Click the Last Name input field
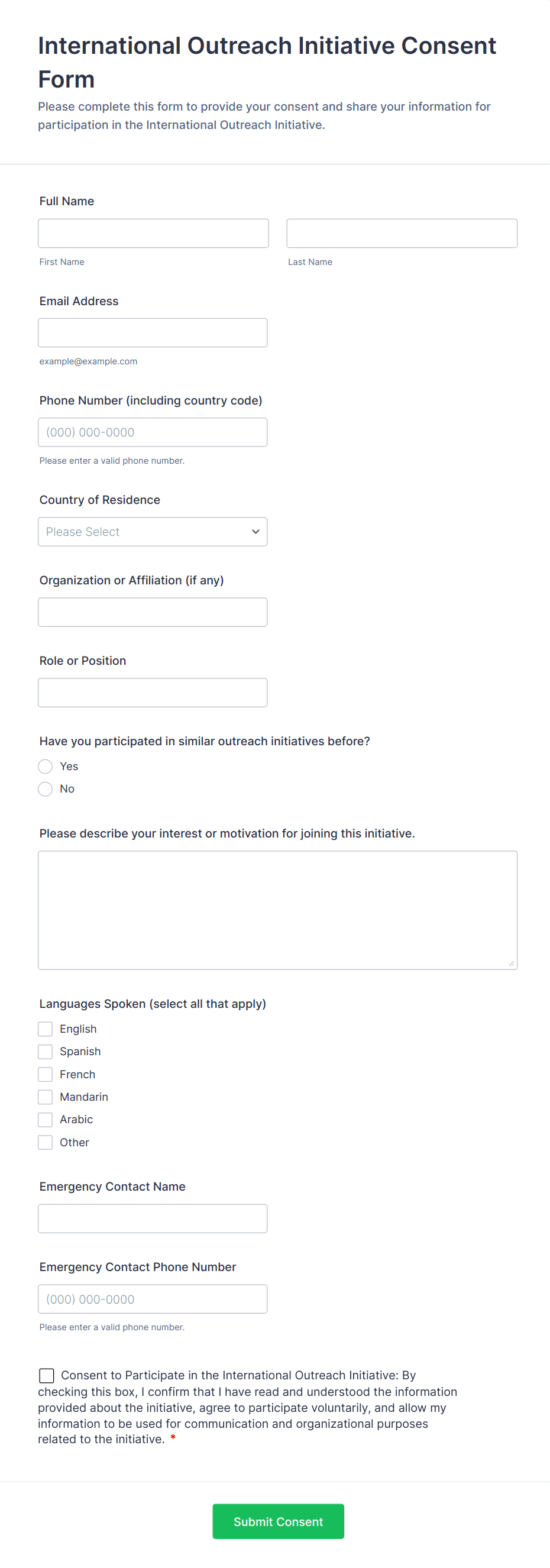The width and height of the screenshot is (550, 1568). coord(402,233)
